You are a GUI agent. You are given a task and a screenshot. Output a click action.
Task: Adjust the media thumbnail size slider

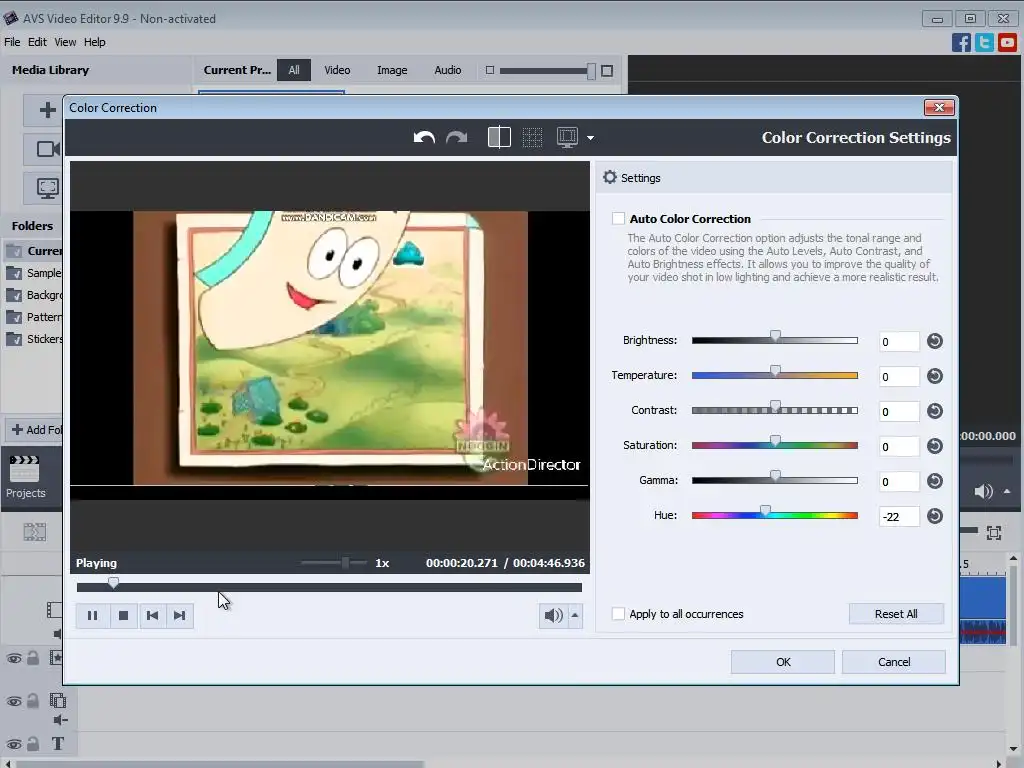click(x=591, y=71)
